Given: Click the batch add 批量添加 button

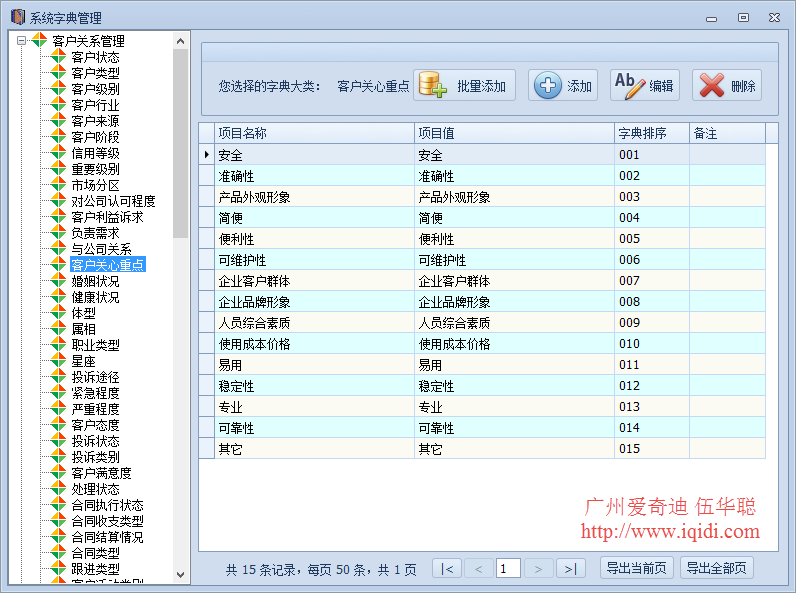Looking at the screenshot, I should (464, 85).
